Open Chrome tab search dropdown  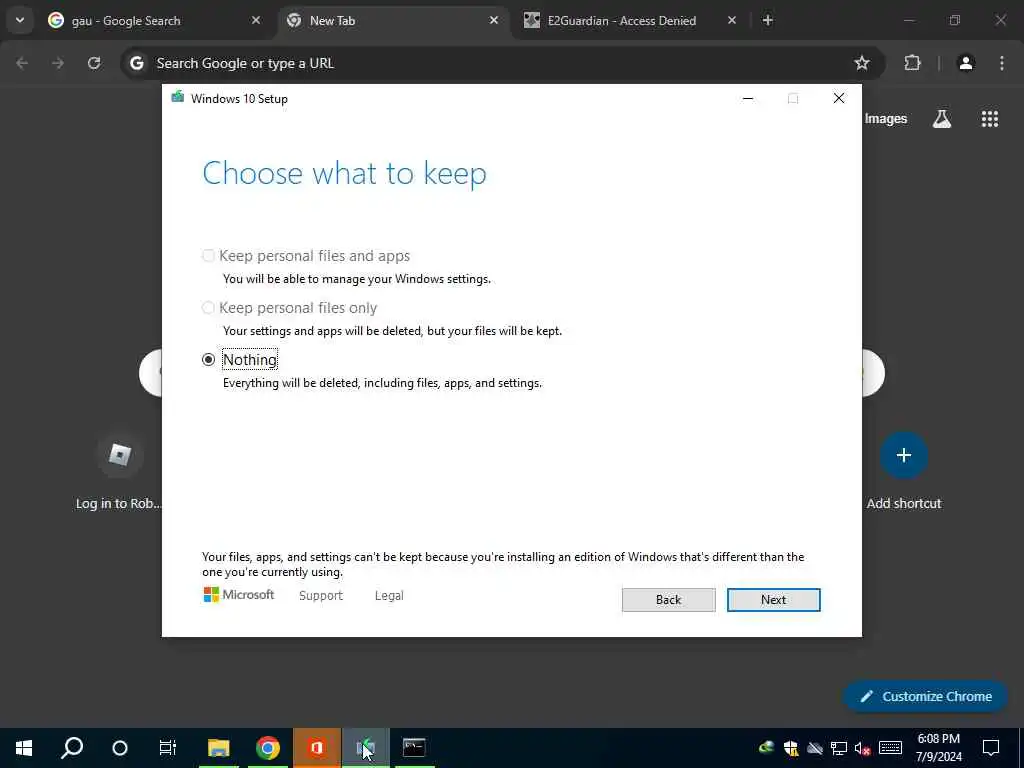(20, 20)
